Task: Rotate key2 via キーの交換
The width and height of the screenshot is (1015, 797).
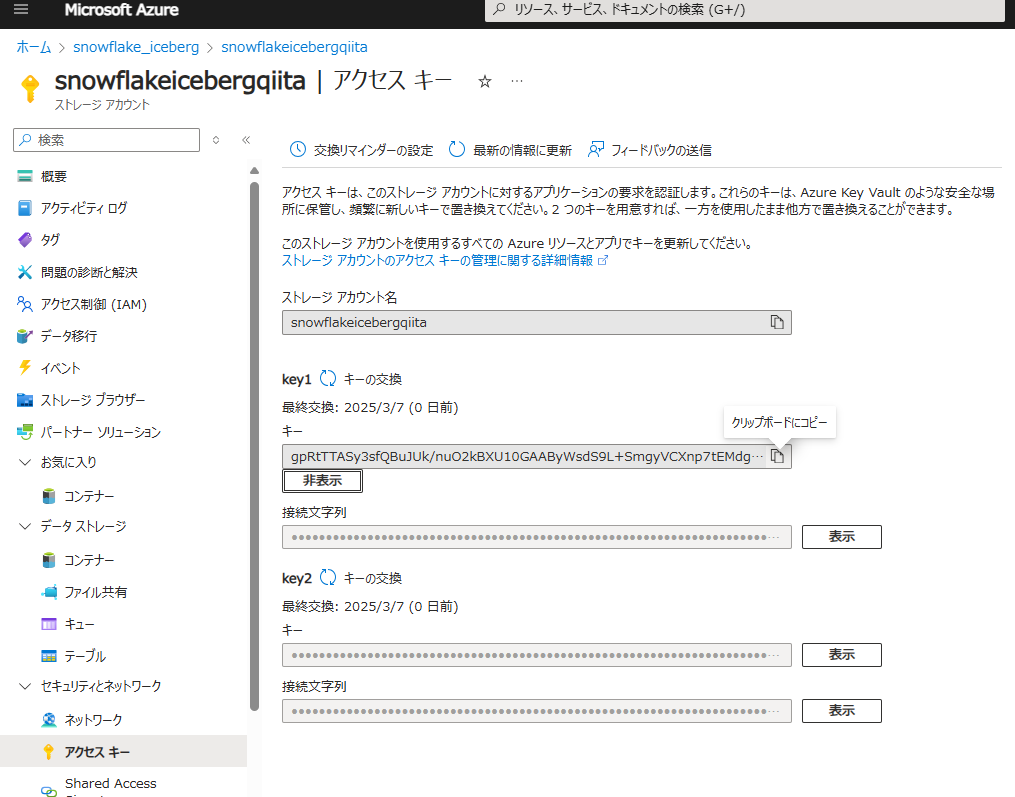Action: pyautogui.click(x=362, y=578)
